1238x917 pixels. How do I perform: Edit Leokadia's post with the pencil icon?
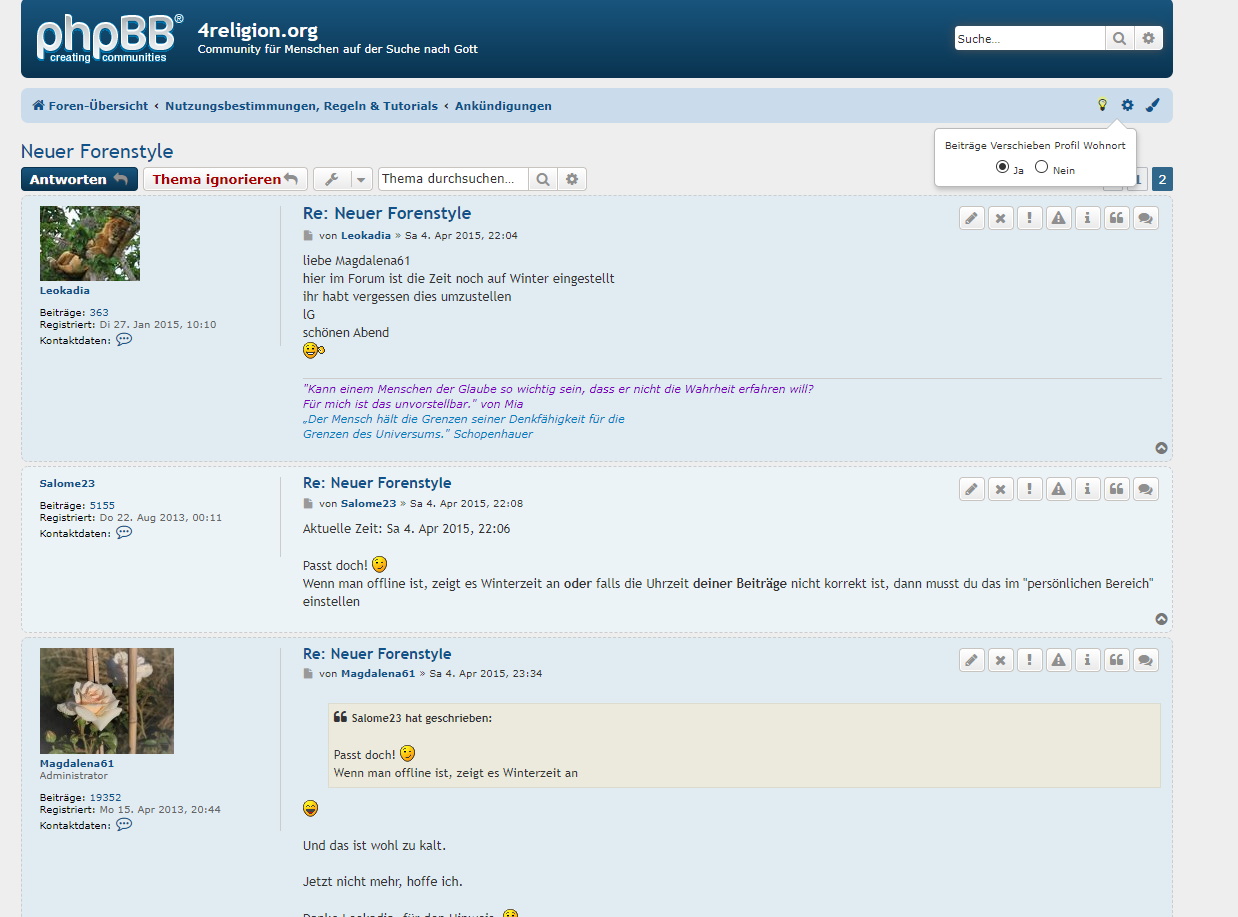point(972,218)
